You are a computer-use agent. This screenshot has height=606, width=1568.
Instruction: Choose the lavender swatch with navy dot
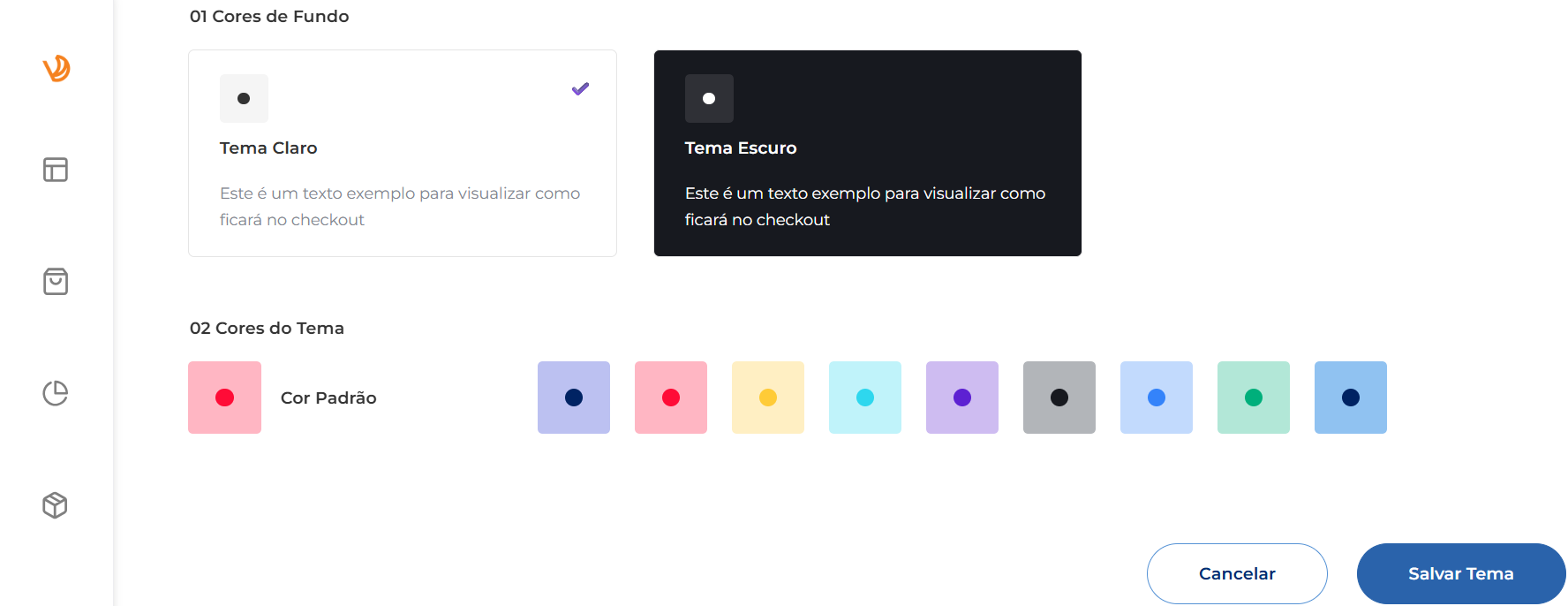coord(574,398)
